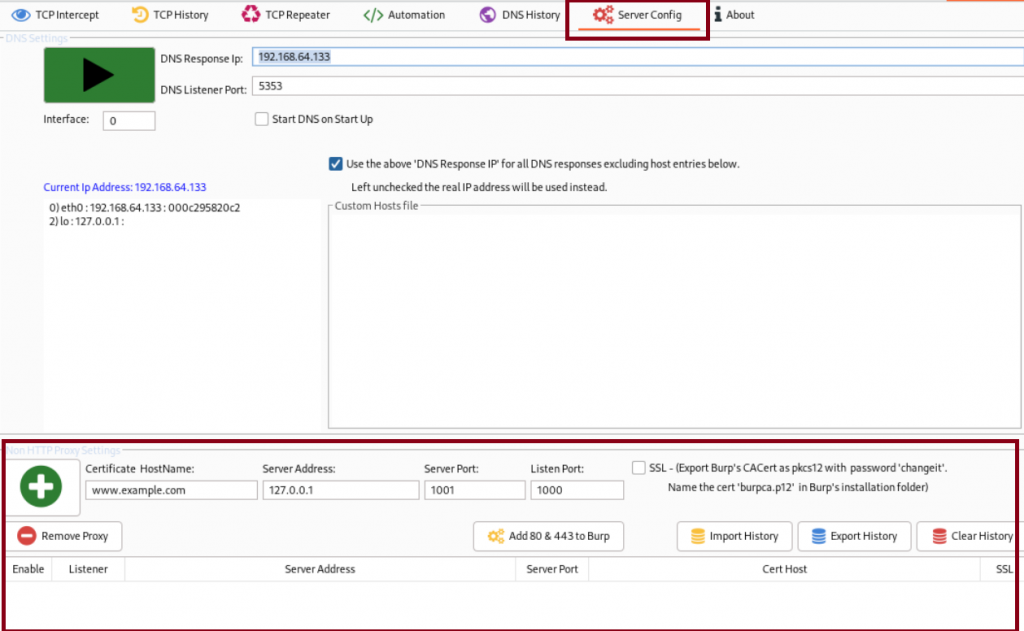Image resolution: width=1024 pixels, height=631 pixels.
Task: Focus the Certificate HostName input field
Action: point(171,490)
